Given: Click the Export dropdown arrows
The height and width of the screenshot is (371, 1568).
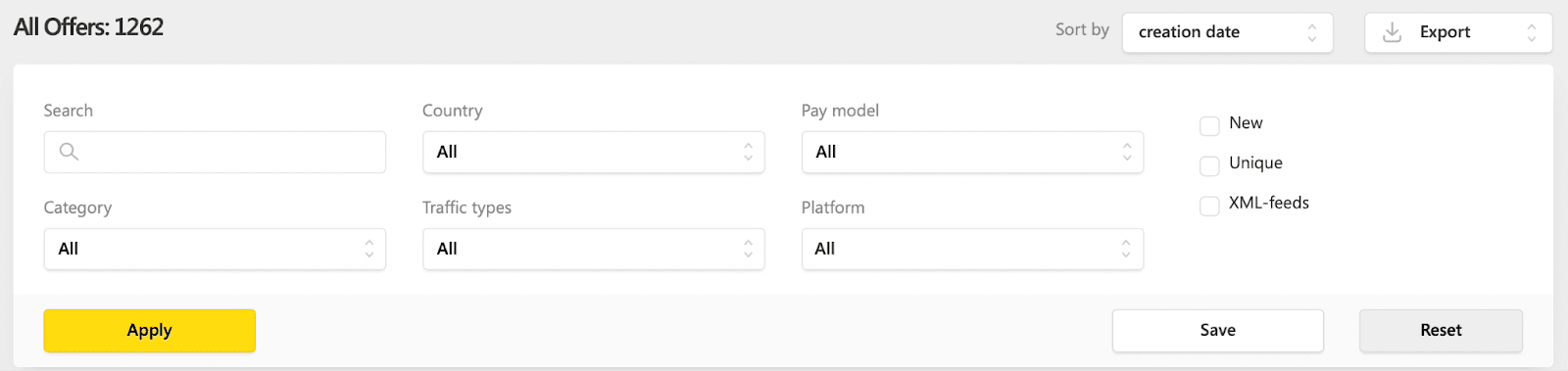Looking at the screenshot, I should pyautogui.click(x=1531, y=32).
